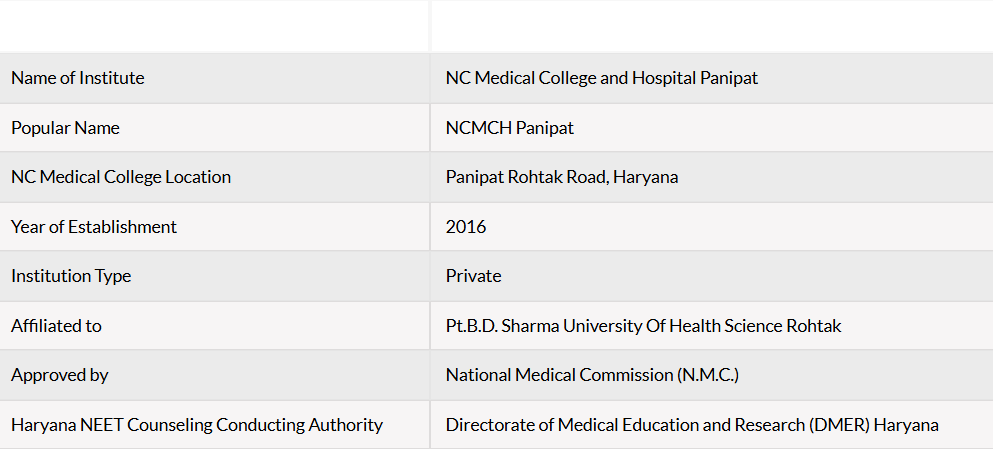This screenshot has width=993, height=450.
Task: Click the 'NCMCH Panipat' value cell
Action: click(x=712, y=128)
